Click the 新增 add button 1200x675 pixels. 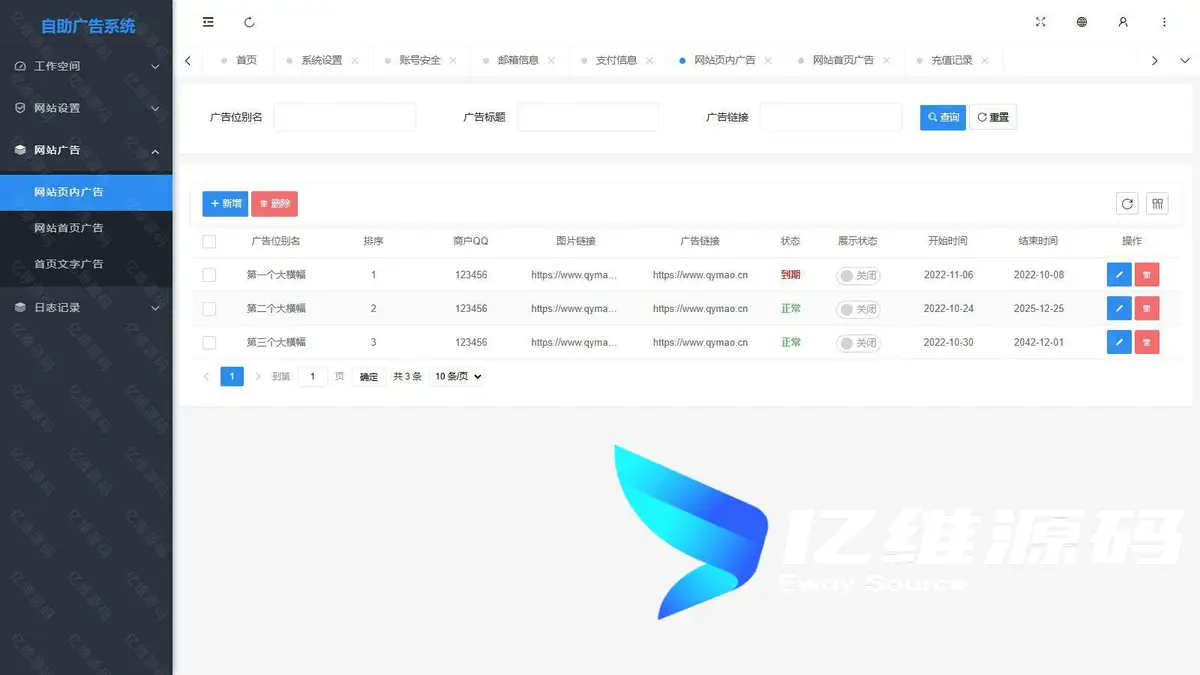(x=225, y=204)
